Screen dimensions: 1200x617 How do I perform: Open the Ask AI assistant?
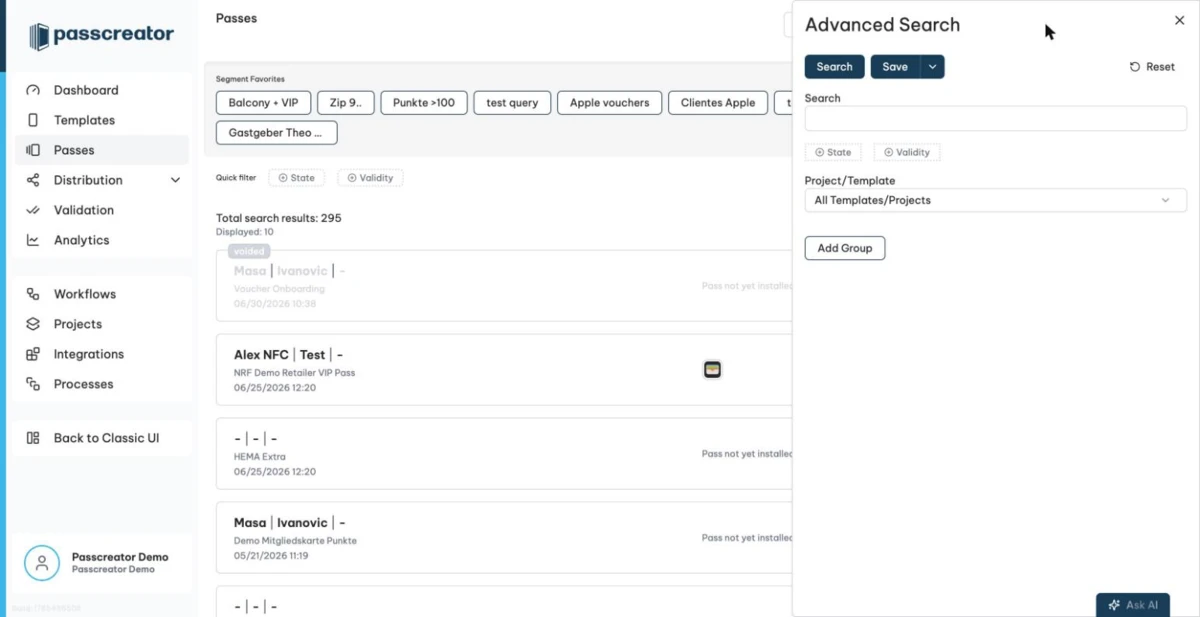tap(1133, 605)
